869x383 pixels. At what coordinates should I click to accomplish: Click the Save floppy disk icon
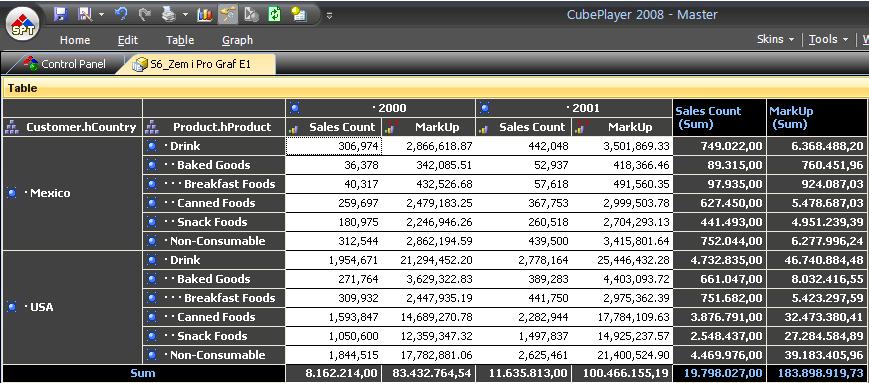tap(60, 14)
